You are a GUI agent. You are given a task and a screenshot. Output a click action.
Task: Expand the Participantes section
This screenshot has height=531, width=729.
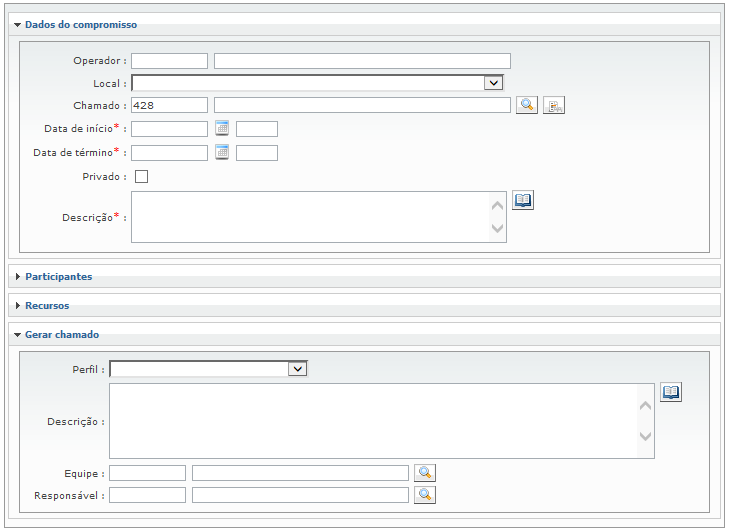58,276
